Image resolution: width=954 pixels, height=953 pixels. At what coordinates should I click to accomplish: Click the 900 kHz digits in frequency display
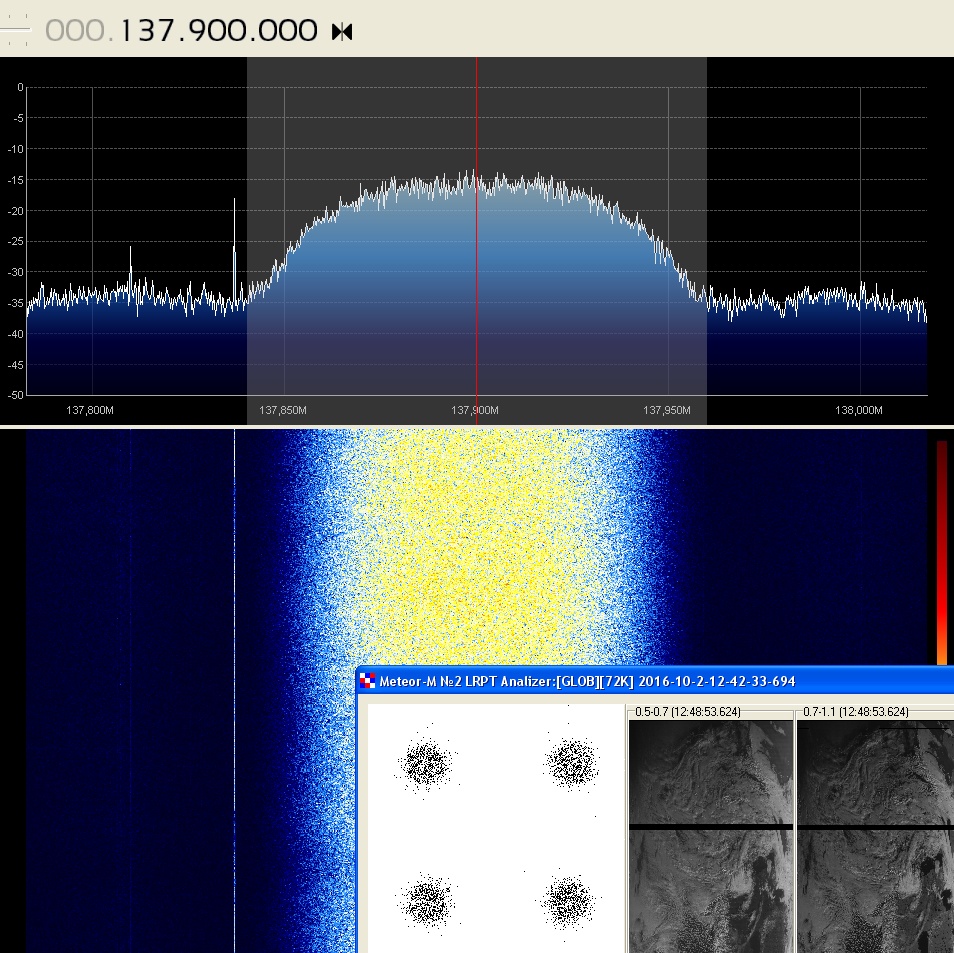point(217,30)
